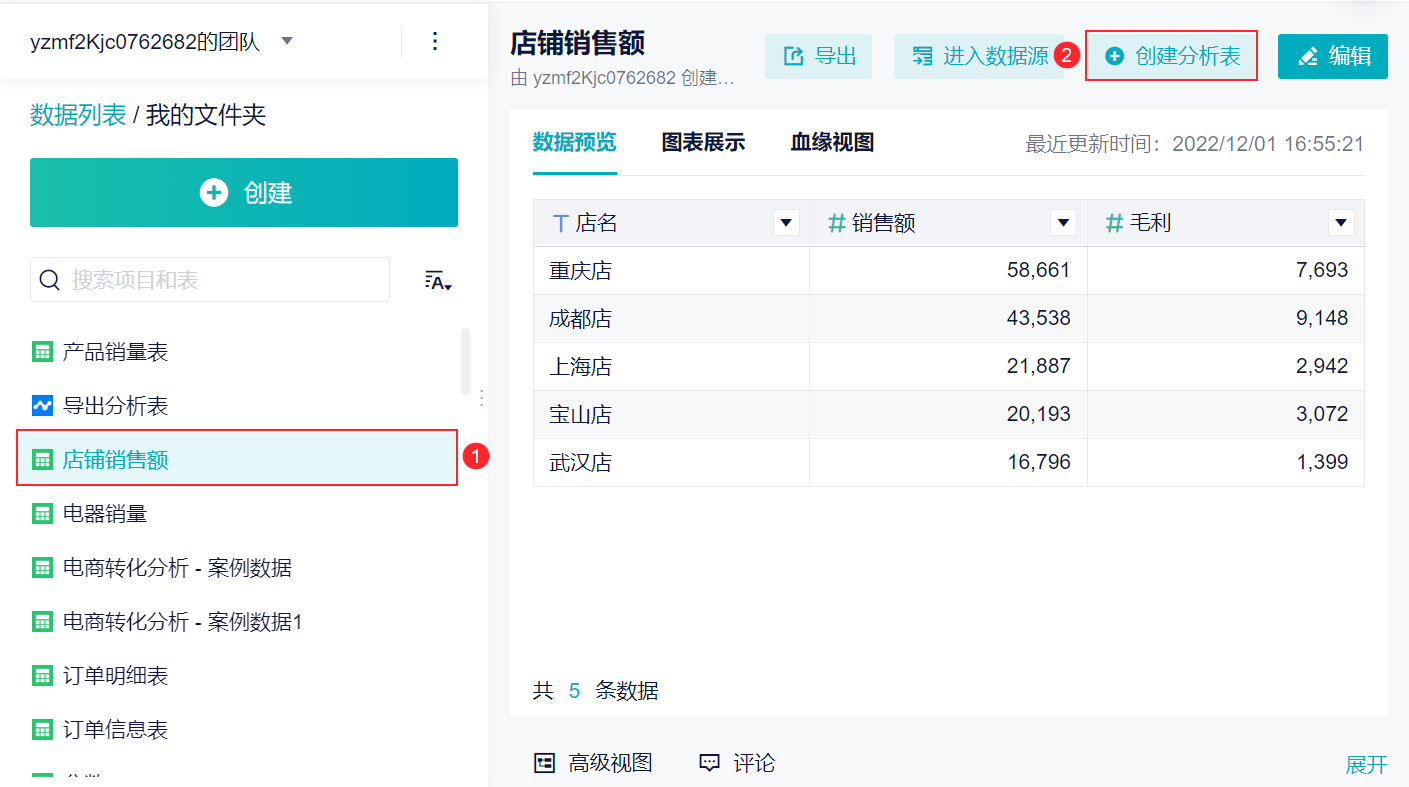Open the 店名 column dropdown arrow
The height and width of the screenshot is (787, 1409).
coord(786,223)
